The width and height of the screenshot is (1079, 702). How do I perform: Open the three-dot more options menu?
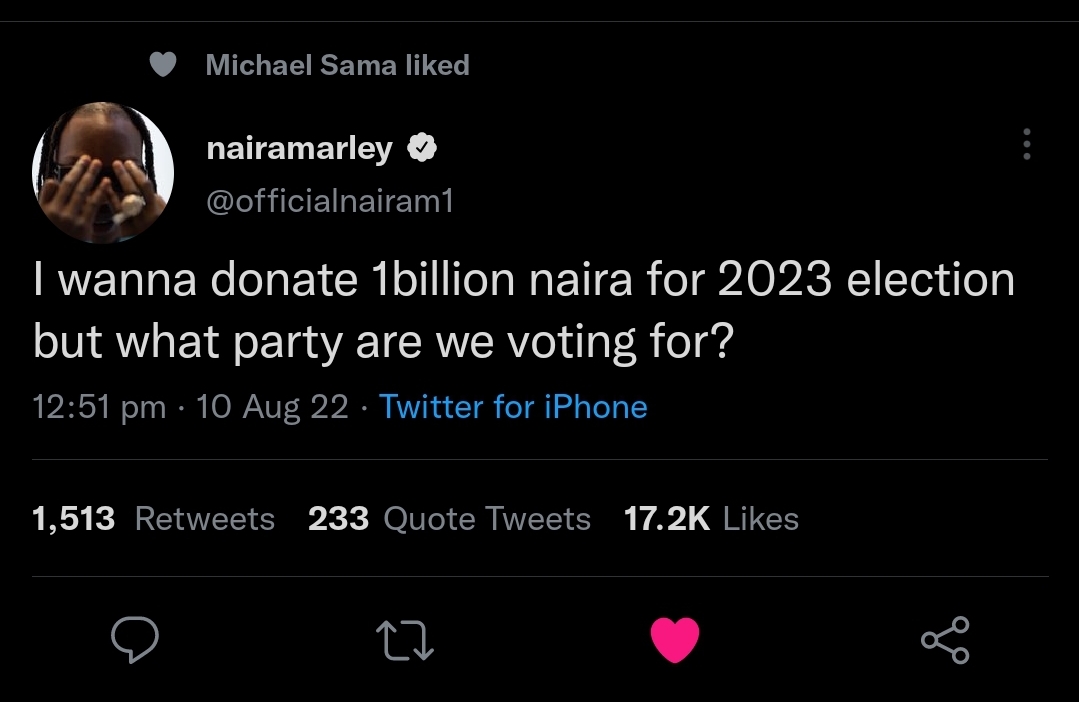coord(1025,145)
